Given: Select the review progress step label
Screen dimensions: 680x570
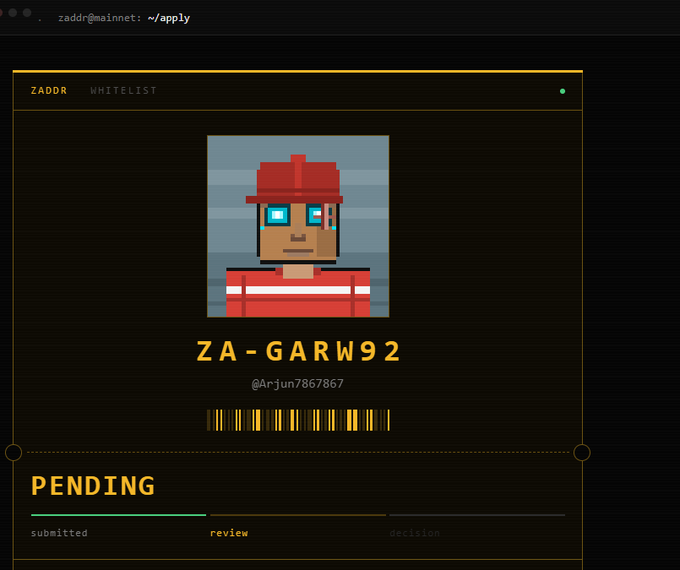Looking at the screenshot, I should pyautogui.click(x=229, y=533).
